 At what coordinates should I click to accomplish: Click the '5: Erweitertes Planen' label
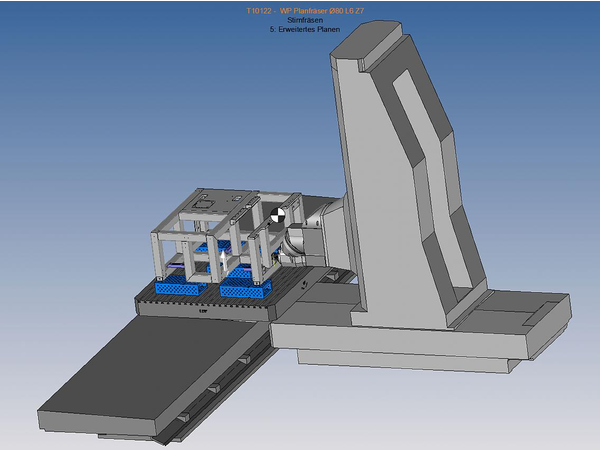[x=305, y=29]
